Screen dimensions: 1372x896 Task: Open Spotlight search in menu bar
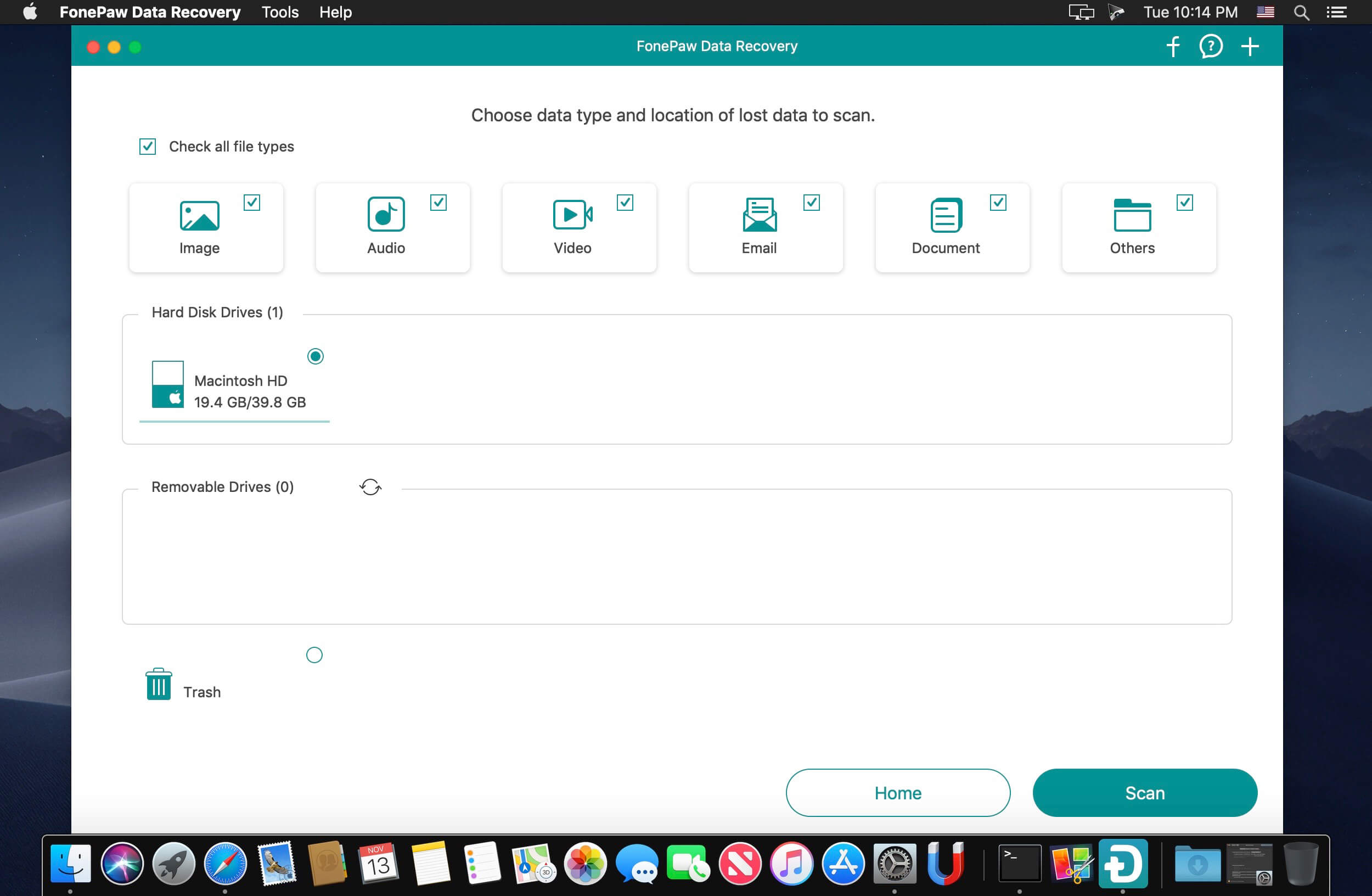(x=1301, y=12)
